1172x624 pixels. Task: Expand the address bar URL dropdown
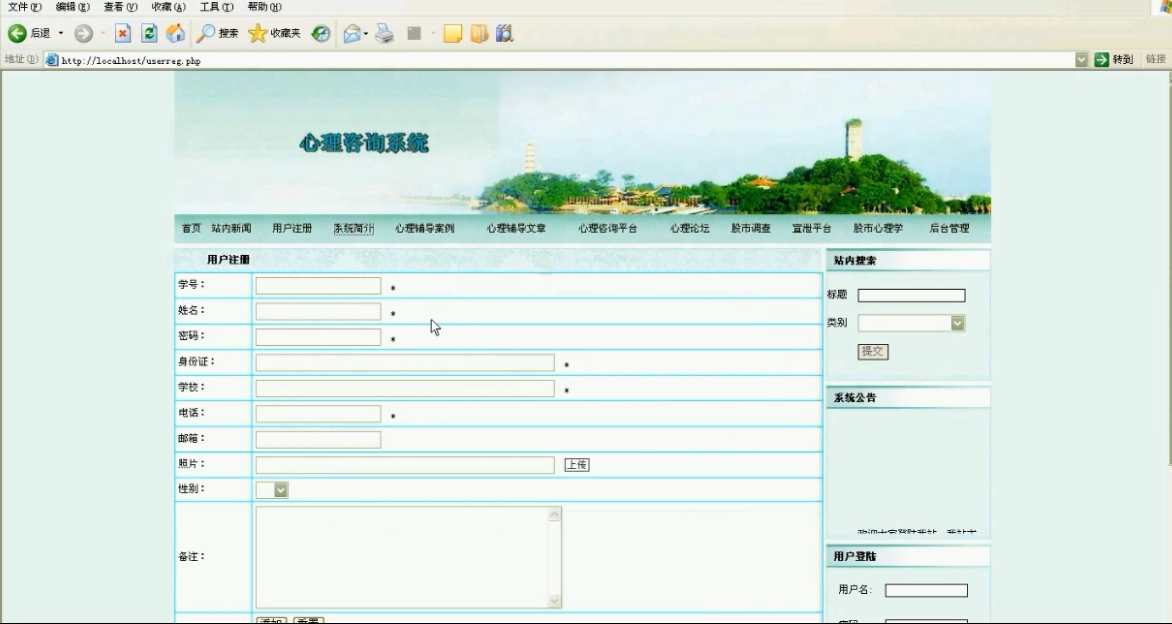coord(1081,60)
